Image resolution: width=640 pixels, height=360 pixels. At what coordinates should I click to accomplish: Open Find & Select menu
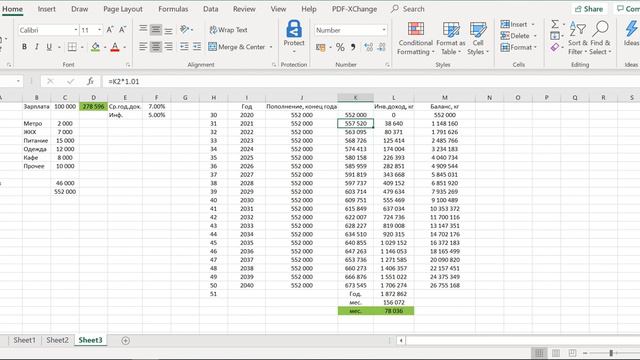tap(600, 38)
